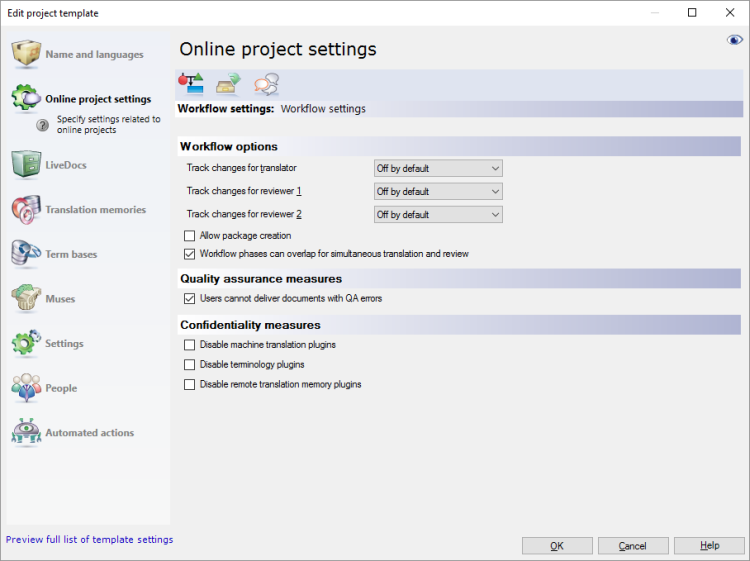Image resolution: width=750 pixels, height=561 pixels.
Task: Switch to the Packages toolbar icon
Action: 228,83
